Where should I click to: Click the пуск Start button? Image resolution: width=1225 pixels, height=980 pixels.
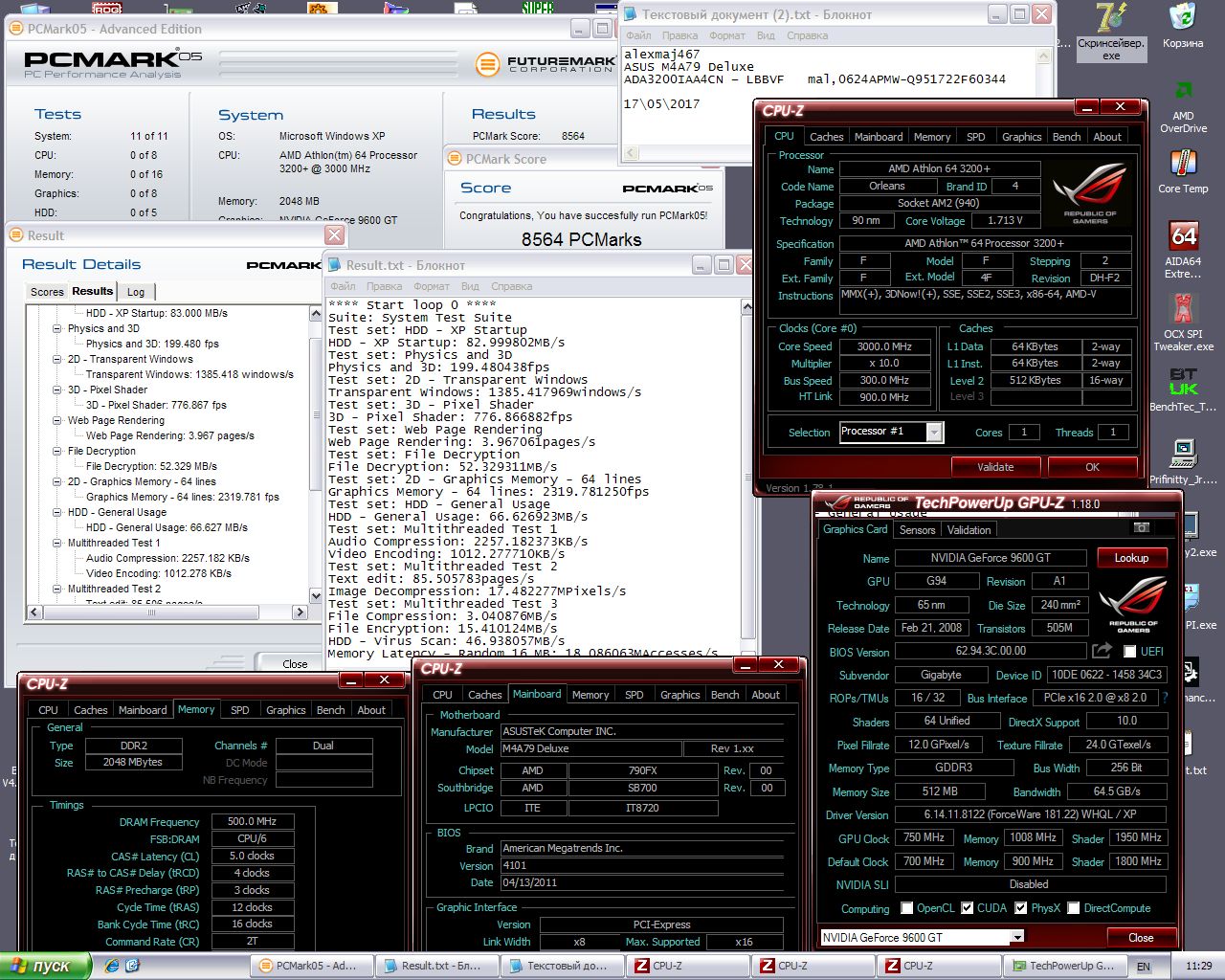(x=45, y=966)
